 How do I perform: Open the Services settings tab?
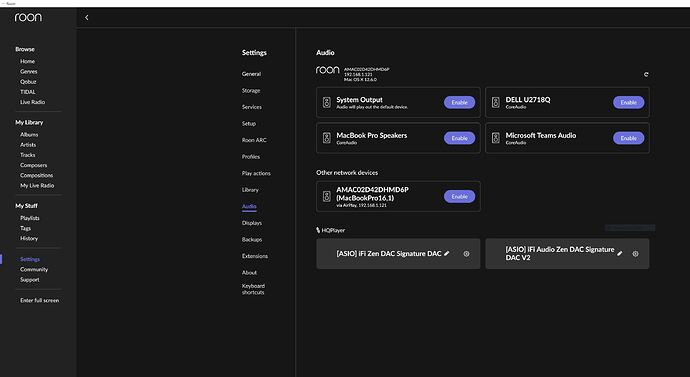pyautogui.click(x=252, y=107)
